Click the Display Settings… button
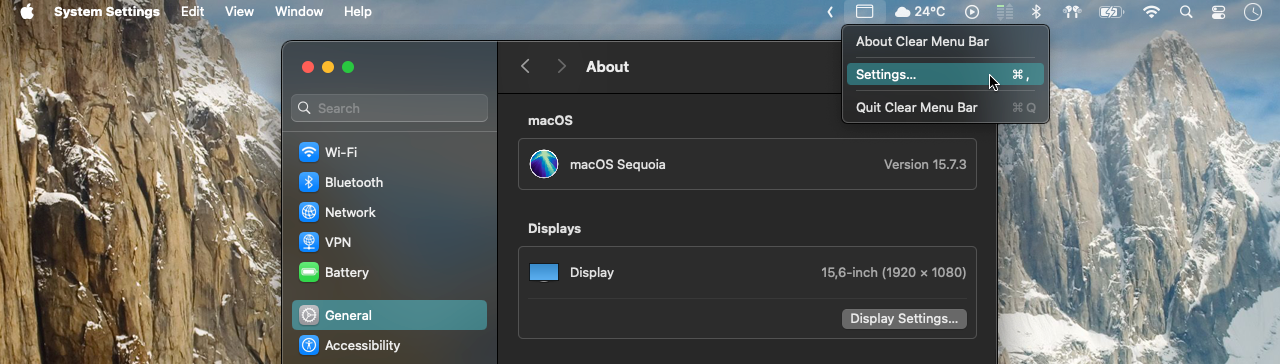This screenshot has height=364, width=1280. pos(904,319)
